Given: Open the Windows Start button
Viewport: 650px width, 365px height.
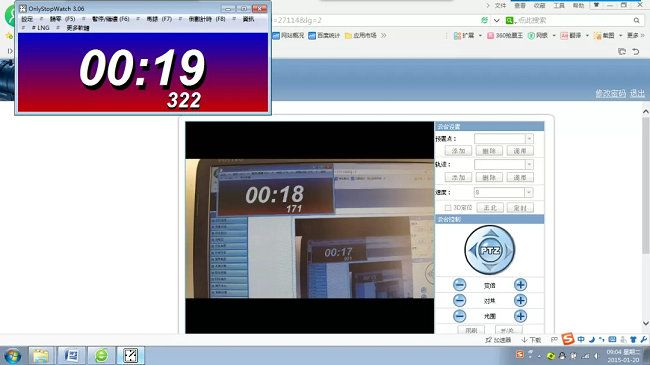Looking at the screenshot, I should tap(12, 356).
